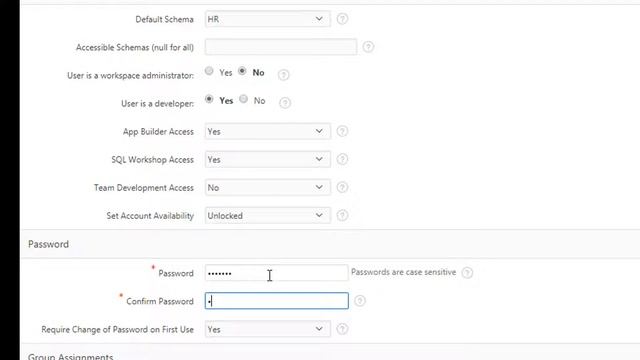
Task: Click the Password input field
Action: click(276, 273)
